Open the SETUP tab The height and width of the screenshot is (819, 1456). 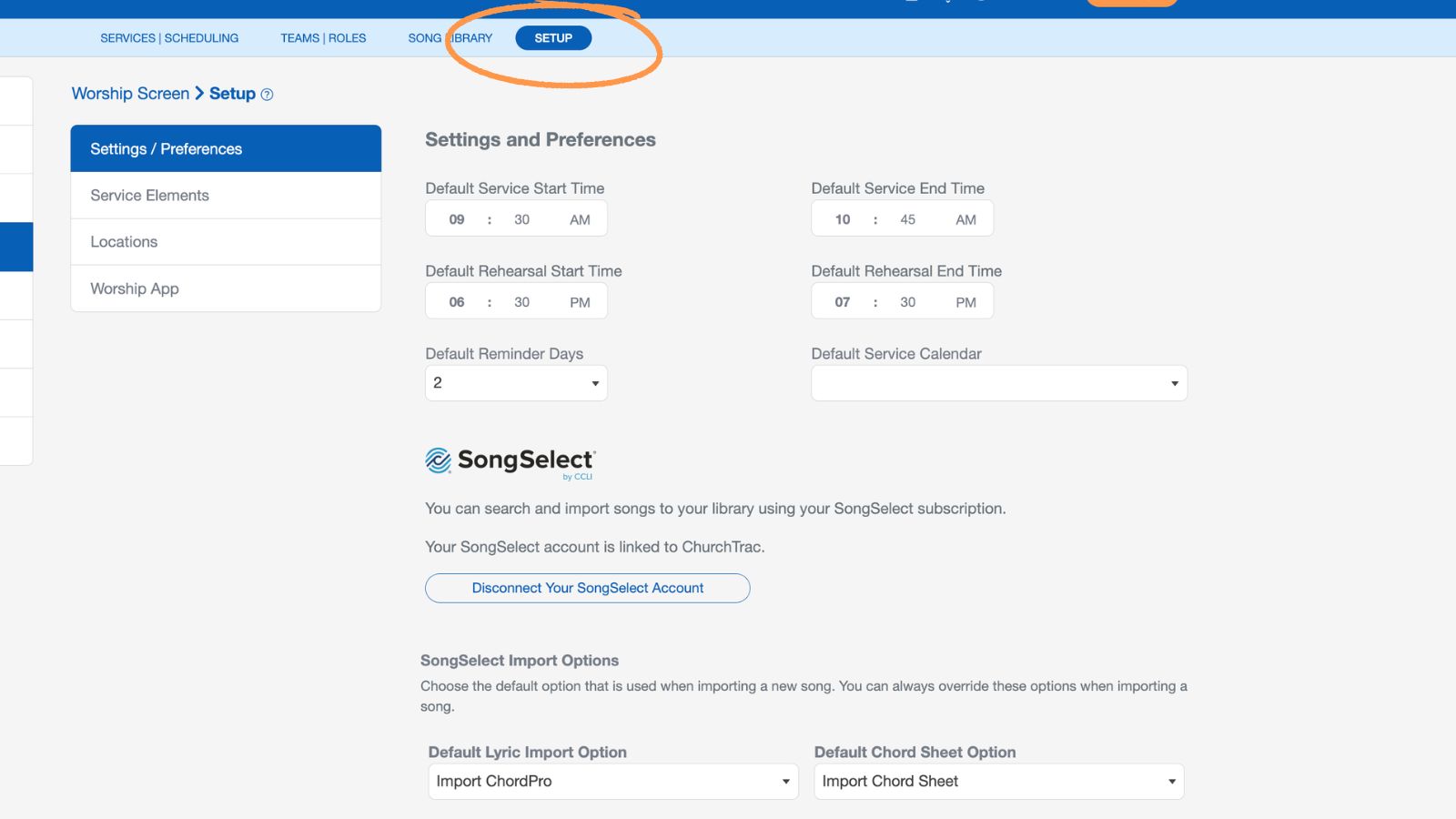553,37
